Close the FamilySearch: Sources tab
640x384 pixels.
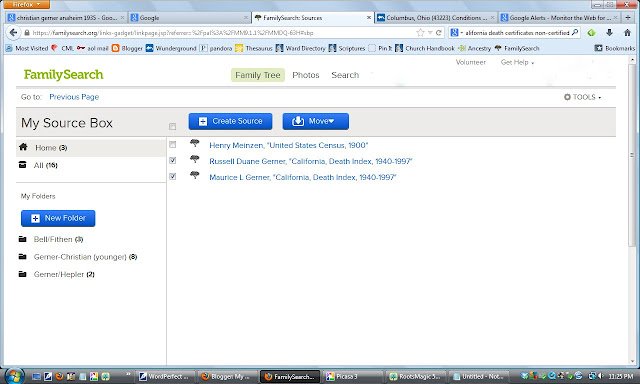click(369, 18)
